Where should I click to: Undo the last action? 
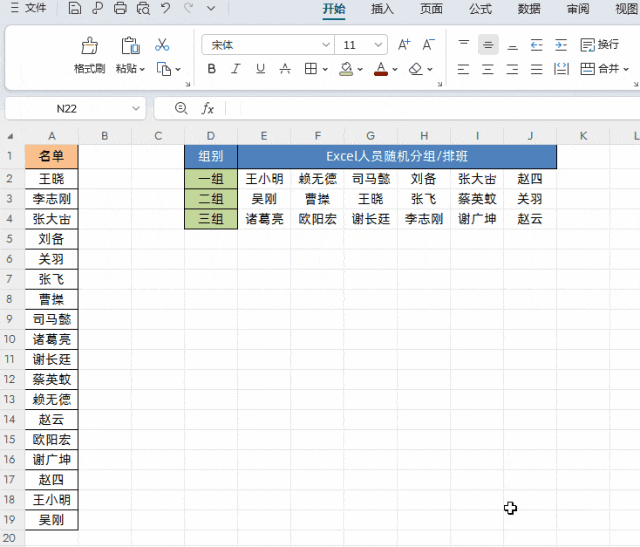[x=165, y=8]
